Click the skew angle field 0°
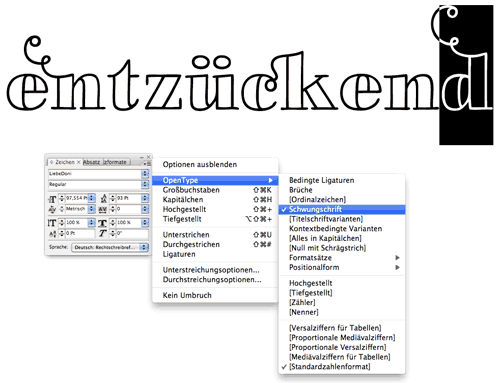The image size is (500, 383). (132, 233)
